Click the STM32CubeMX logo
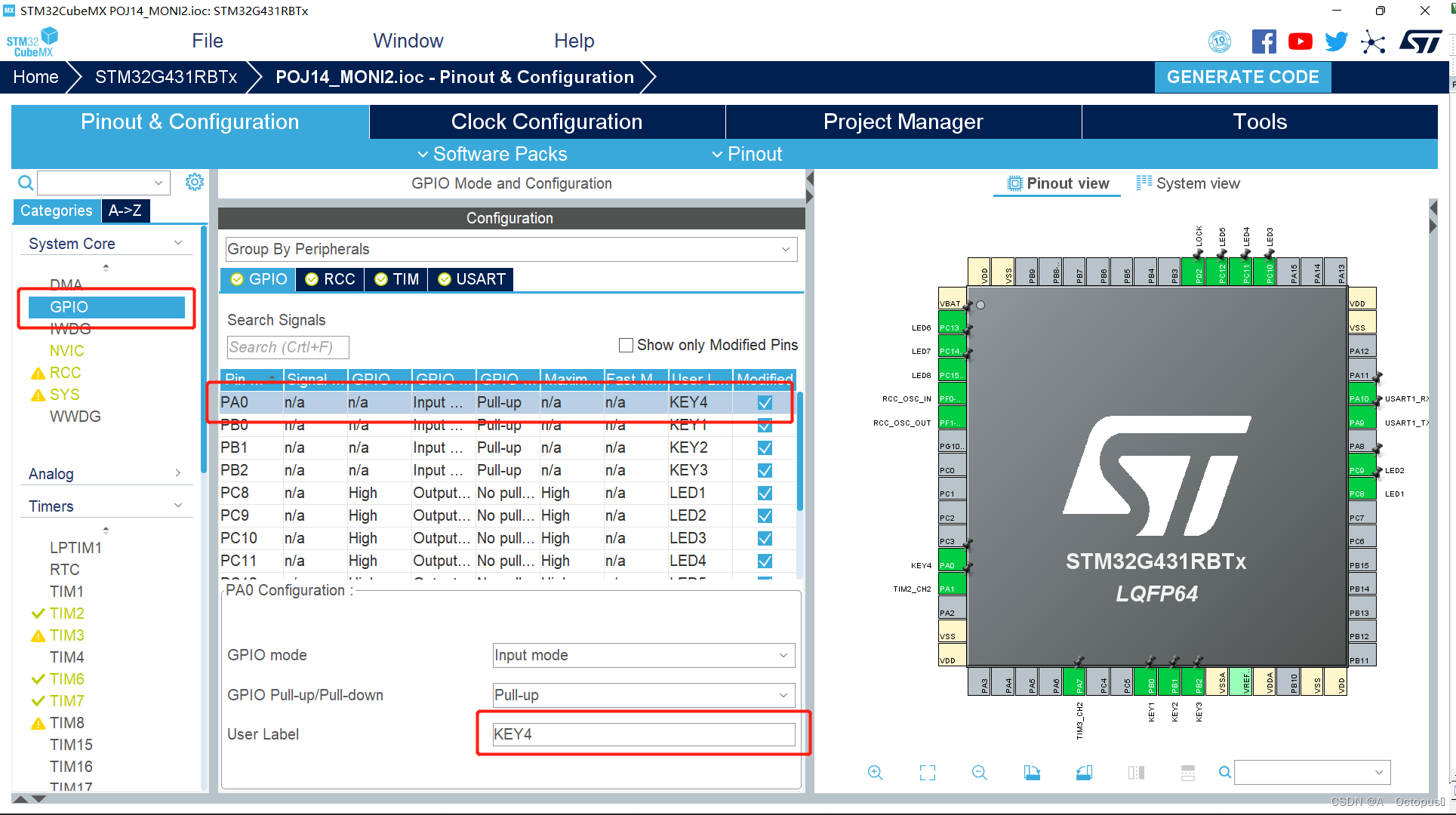Image resolution: width=1456 pixels, height=815 pixels. point(32,42)
